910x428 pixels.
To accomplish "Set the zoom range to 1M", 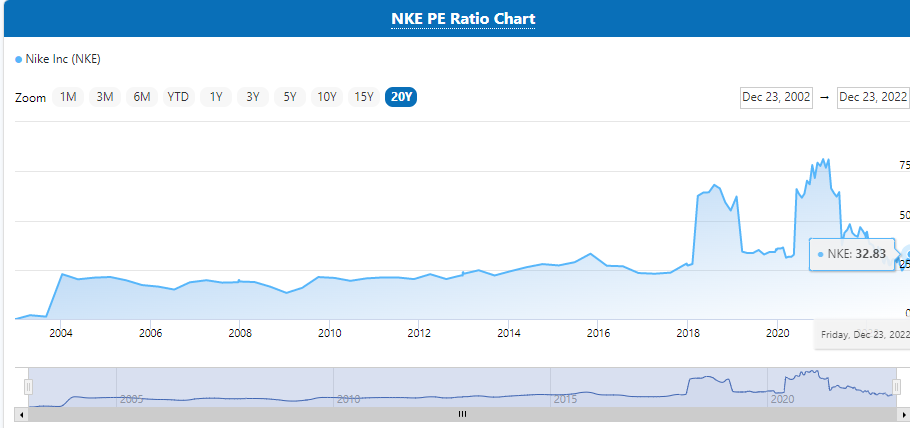I will pos(68,97).
